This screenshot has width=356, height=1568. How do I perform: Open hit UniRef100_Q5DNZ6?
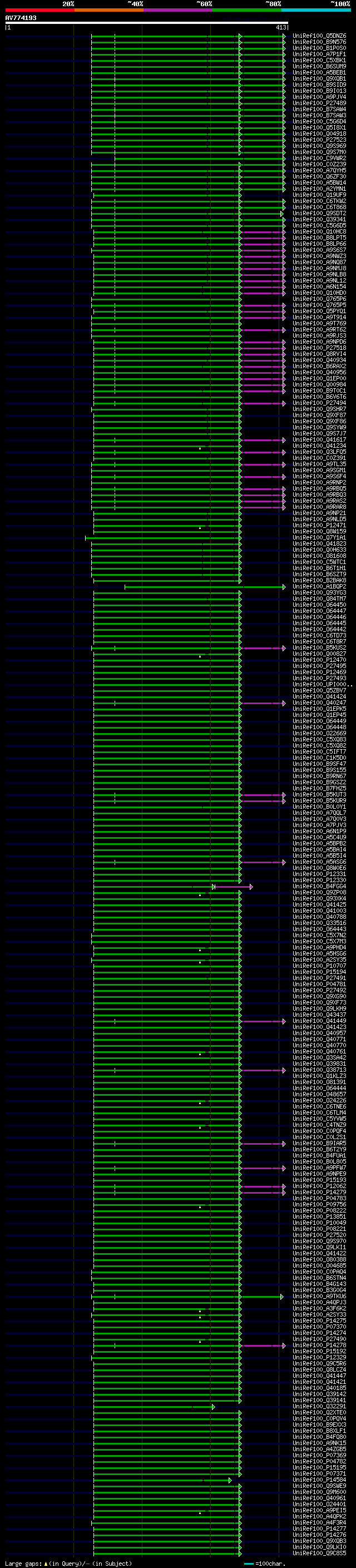pos(319,36)
